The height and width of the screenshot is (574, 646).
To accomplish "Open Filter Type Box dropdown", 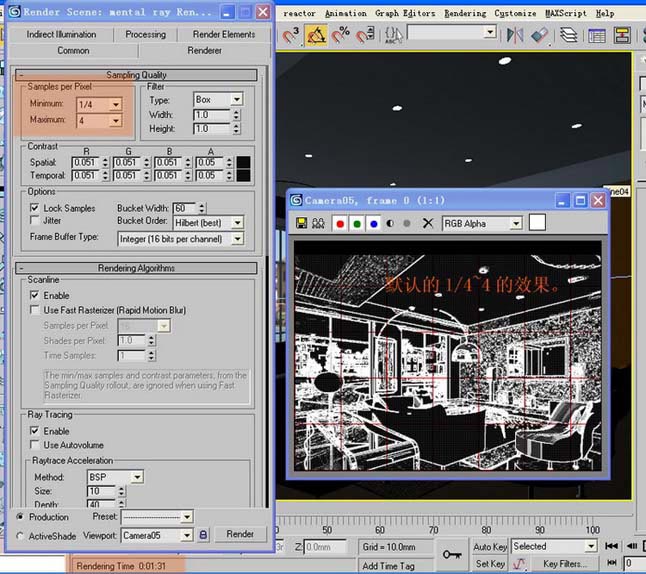I will tap(236, 99).
